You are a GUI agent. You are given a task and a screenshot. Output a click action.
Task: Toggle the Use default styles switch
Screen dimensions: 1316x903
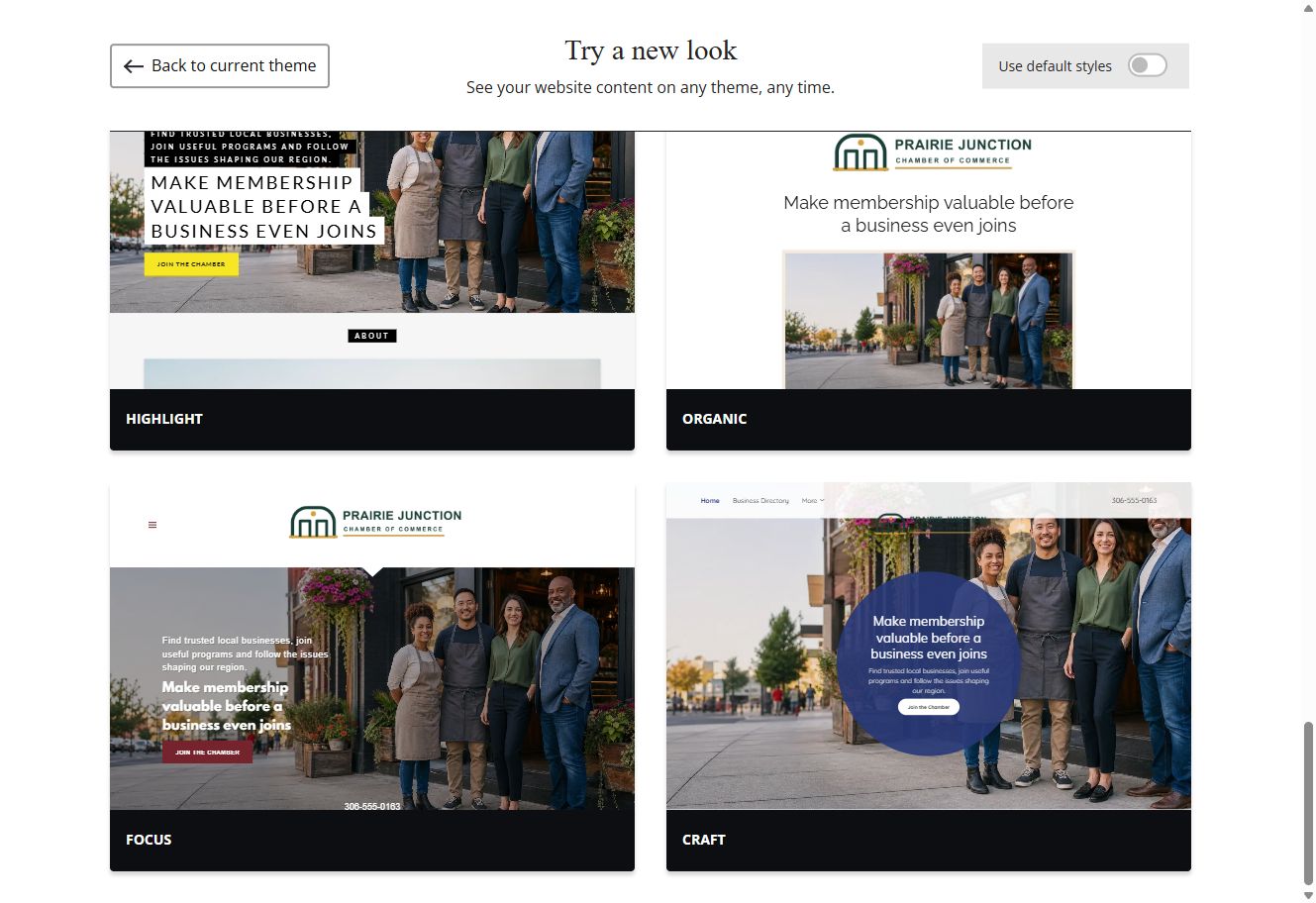tap(1148, 65)
